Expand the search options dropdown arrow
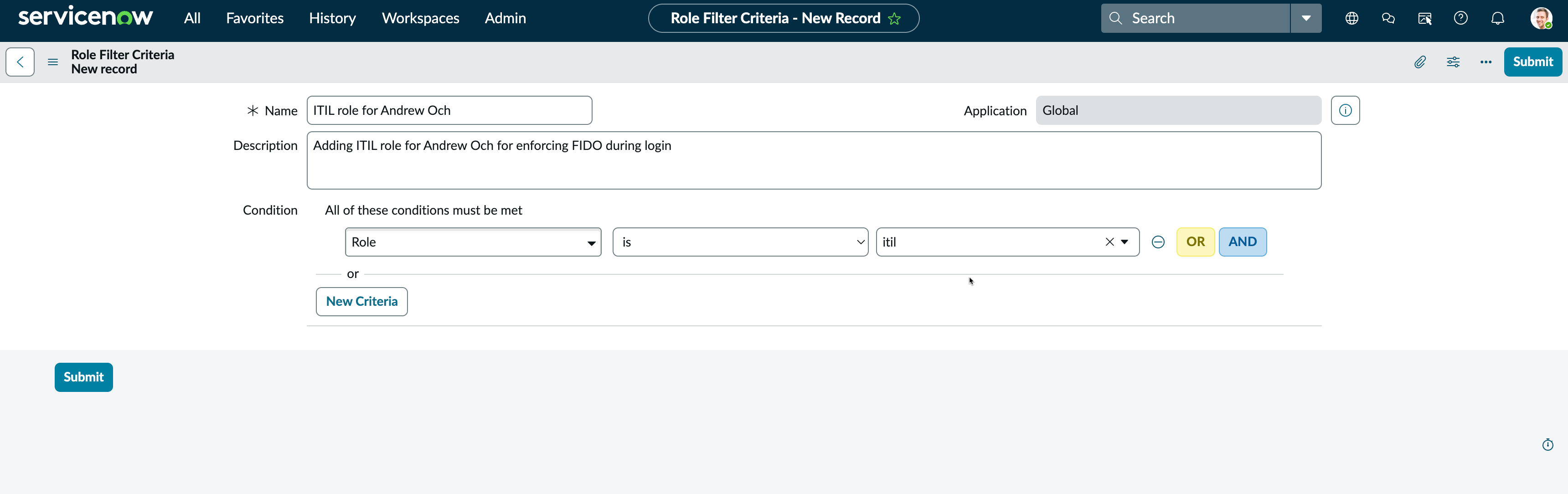The width and height of the screenshot is (1568, 494). [1305, 18]
